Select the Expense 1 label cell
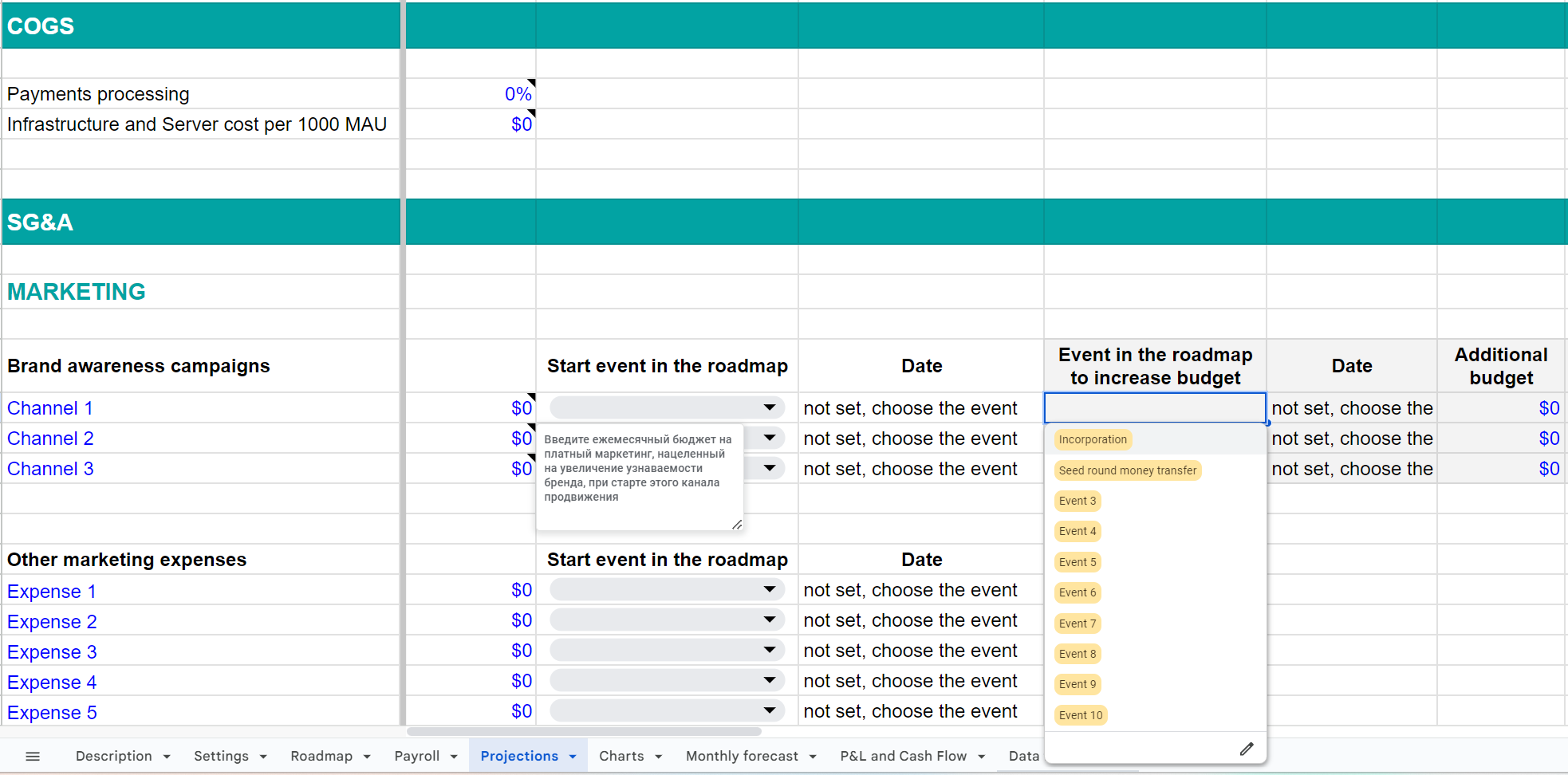The height and width of the screenshot is (775, 1568). pyautogui.click(x=201, y=591)
